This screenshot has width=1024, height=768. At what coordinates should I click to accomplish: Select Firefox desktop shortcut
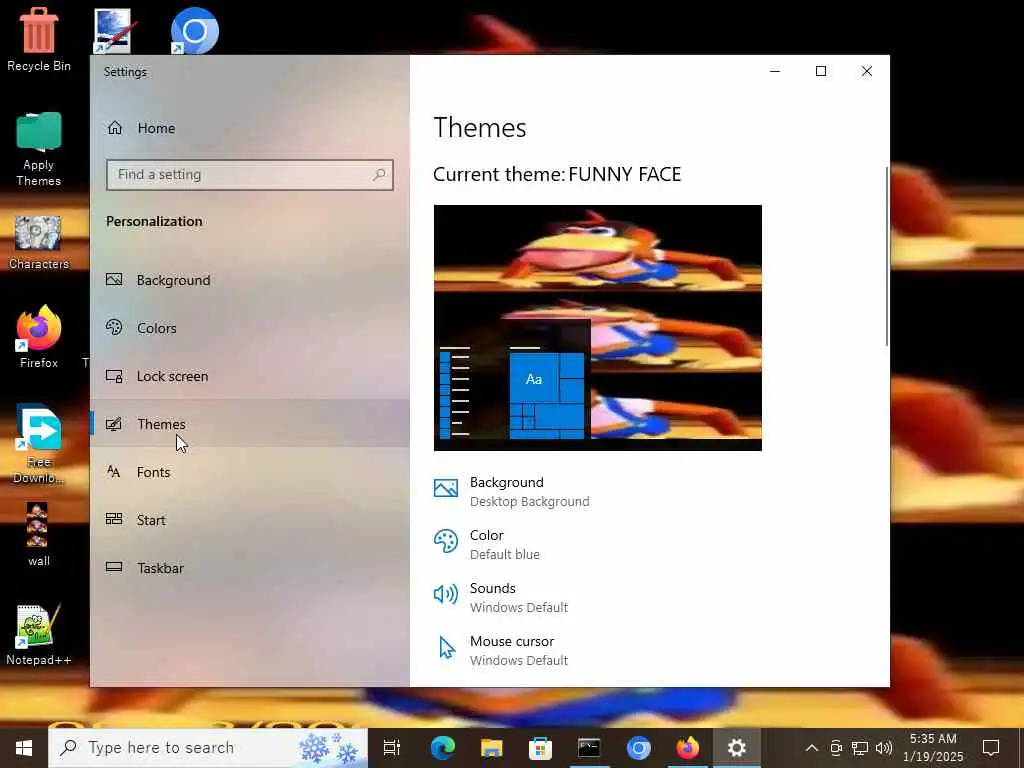39,337
